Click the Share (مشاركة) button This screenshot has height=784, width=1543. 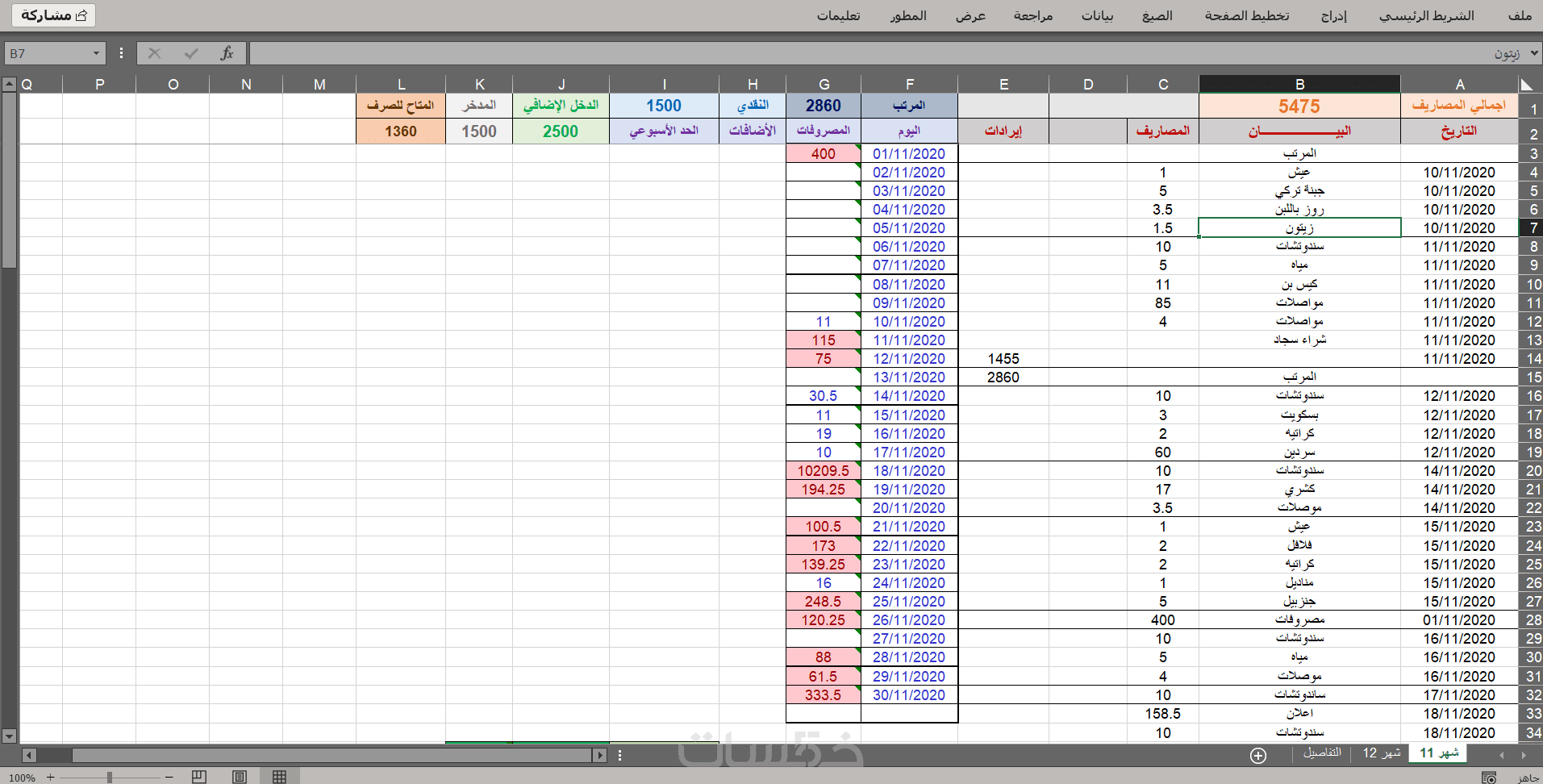click(x=53, y=15)
